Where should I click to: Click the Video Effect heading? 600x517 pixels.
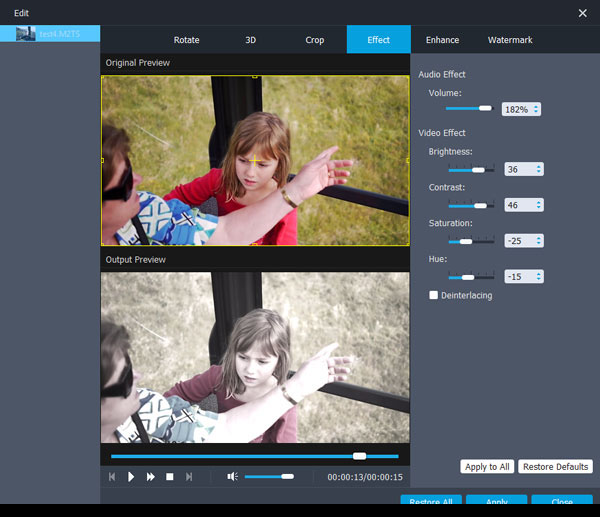pos(442,133)
